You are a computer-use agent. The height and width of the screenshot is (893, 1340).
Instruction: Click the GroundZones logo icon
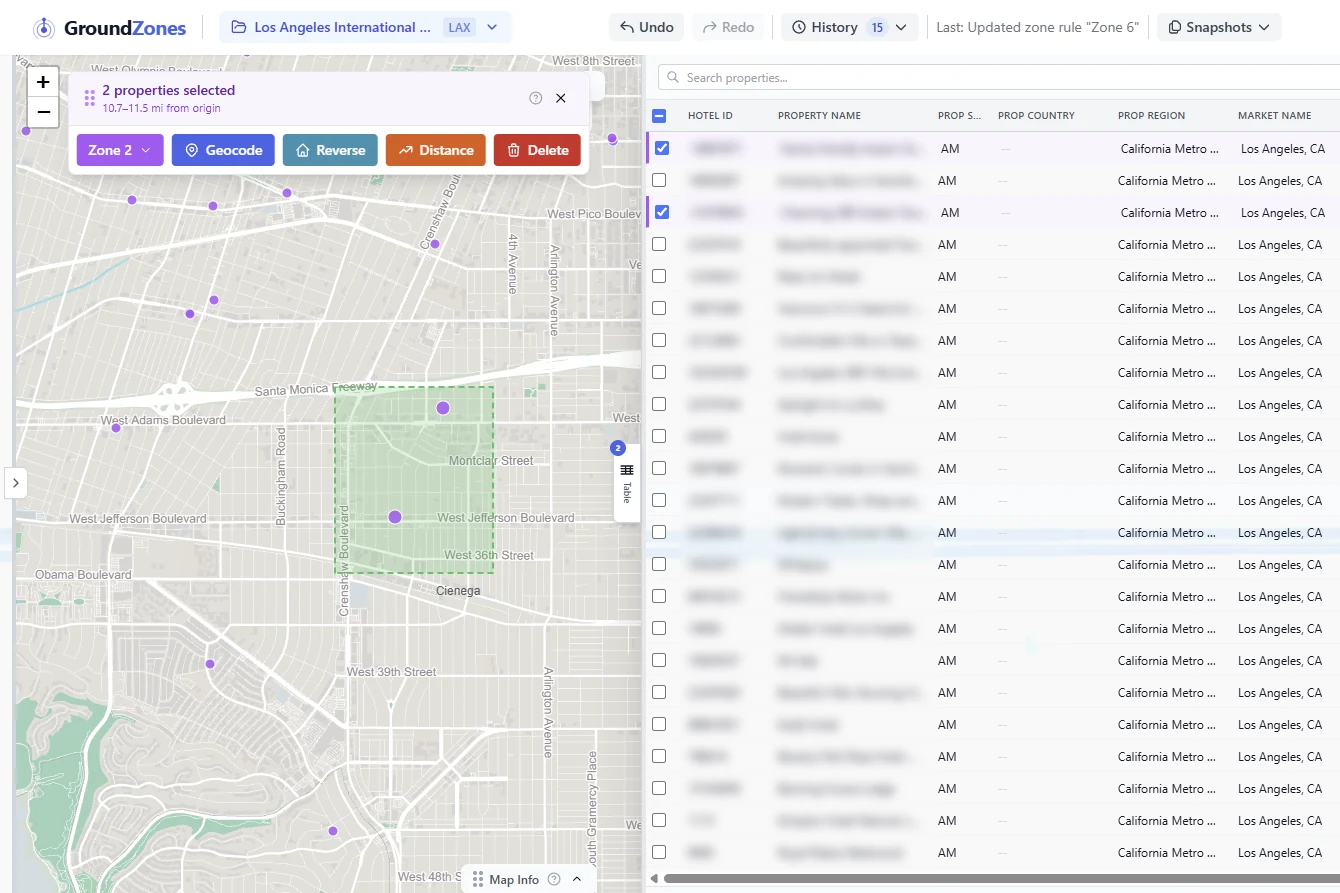[x=44, y=28]
